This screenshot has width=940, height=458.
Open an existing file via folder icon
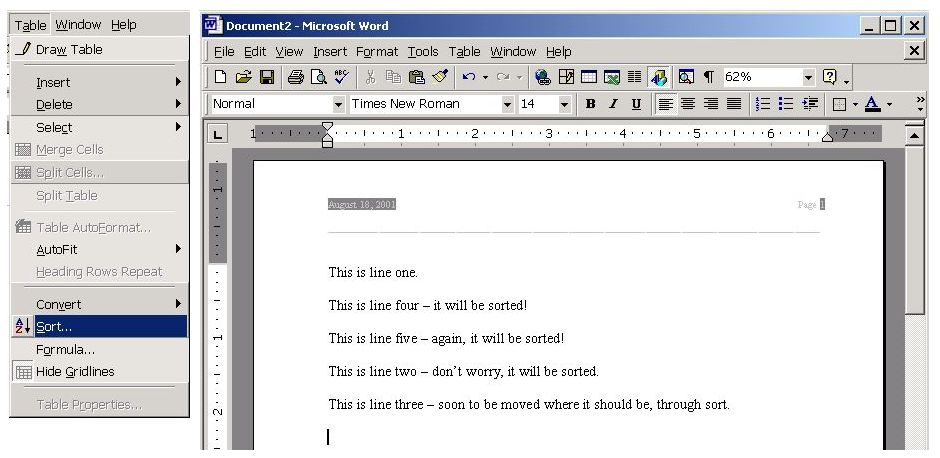[244, 77]
